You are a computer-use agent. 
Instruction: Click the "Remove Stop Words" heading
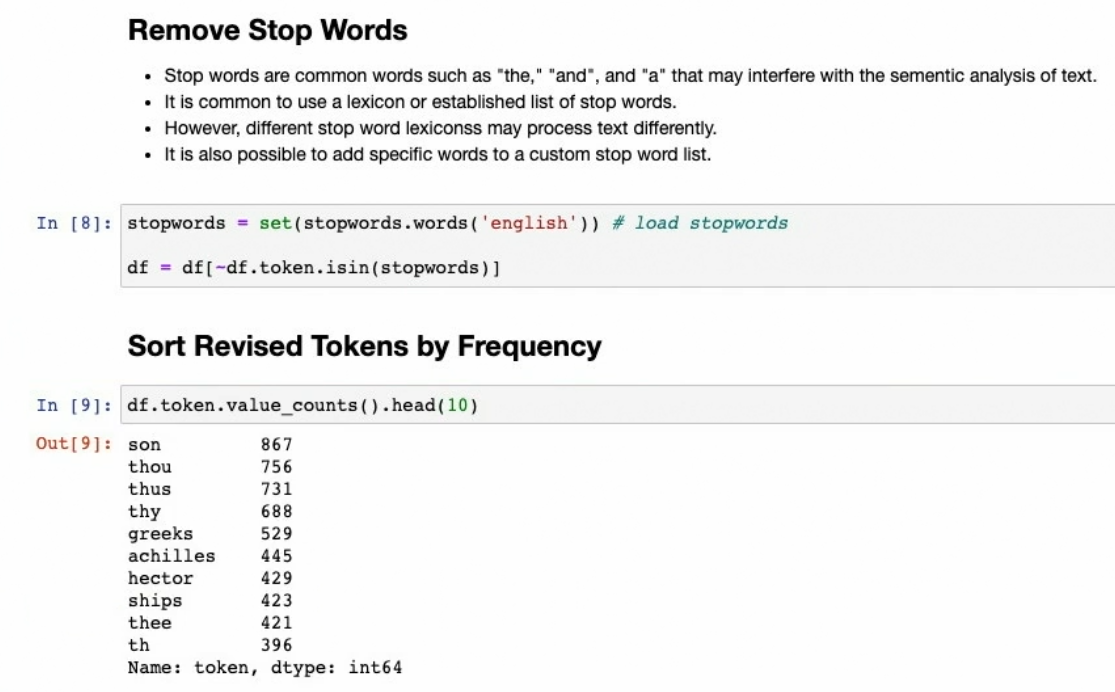coord(267,31)
